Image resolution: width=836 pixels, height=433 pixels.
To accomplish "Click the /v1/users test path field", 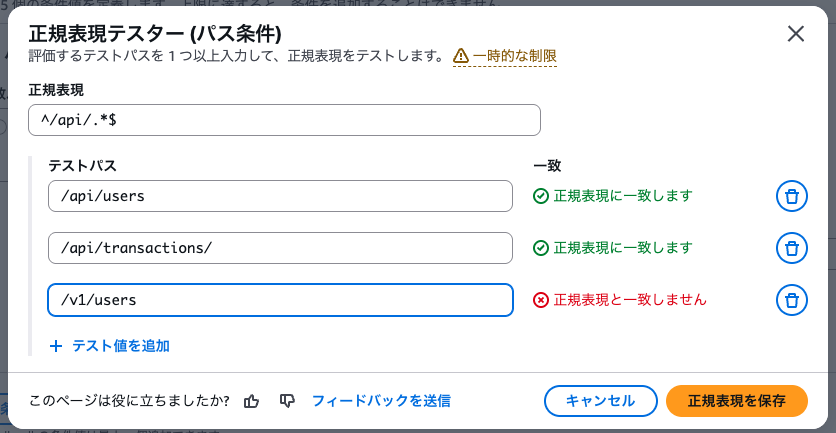I will [x=280, y=299].
